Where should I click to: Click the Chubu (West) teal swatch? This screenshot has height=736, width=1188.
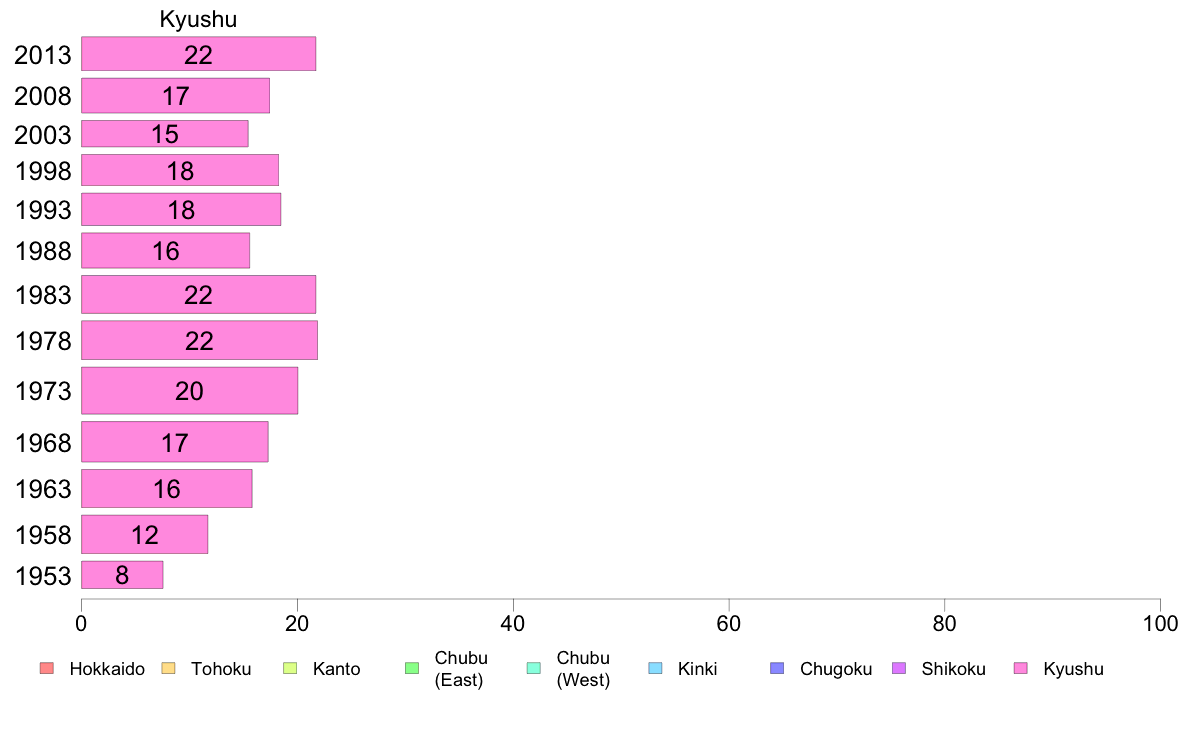[x=534, y=669]
